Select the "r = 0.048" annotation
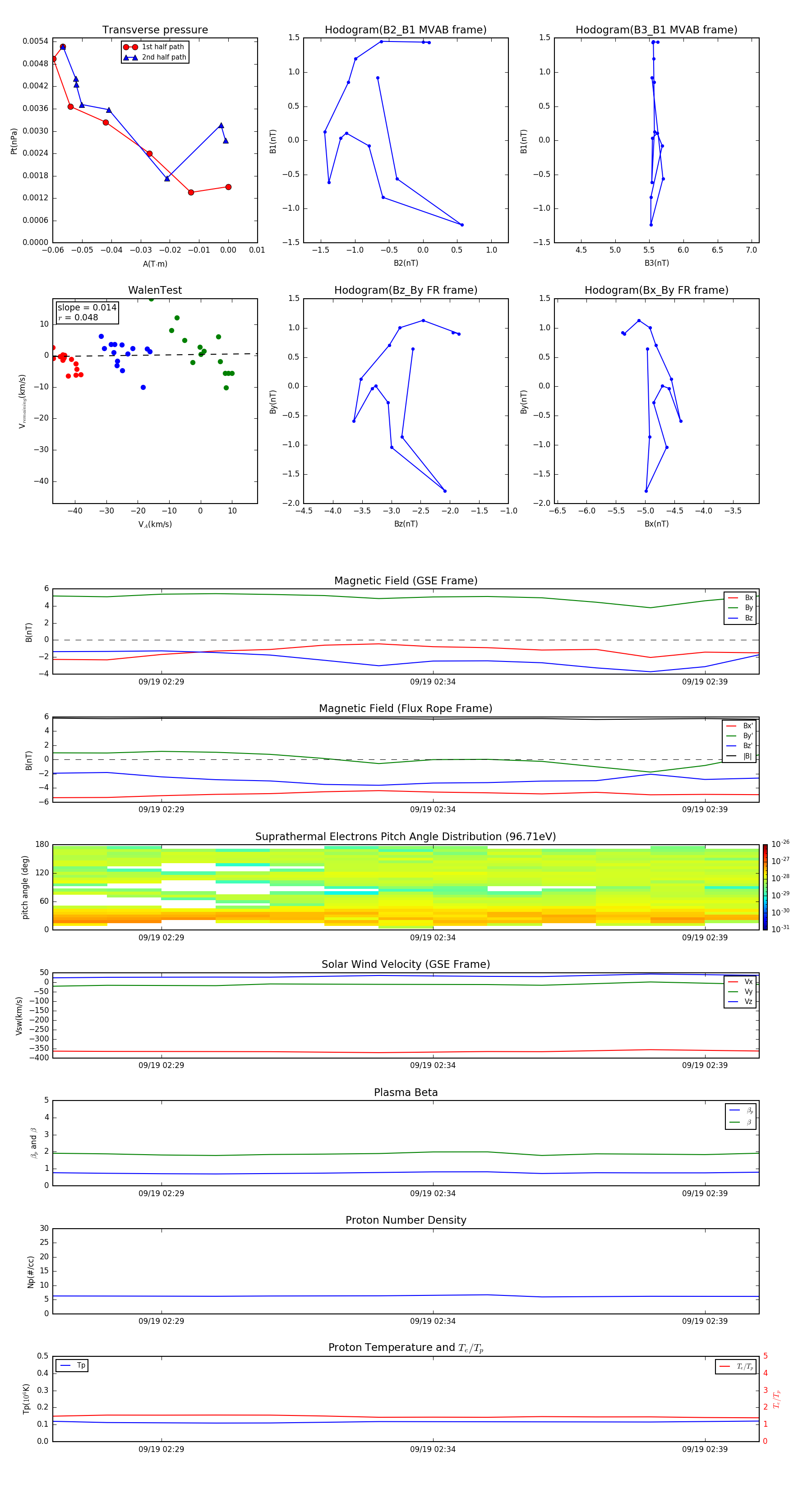 tap(78, 317)
